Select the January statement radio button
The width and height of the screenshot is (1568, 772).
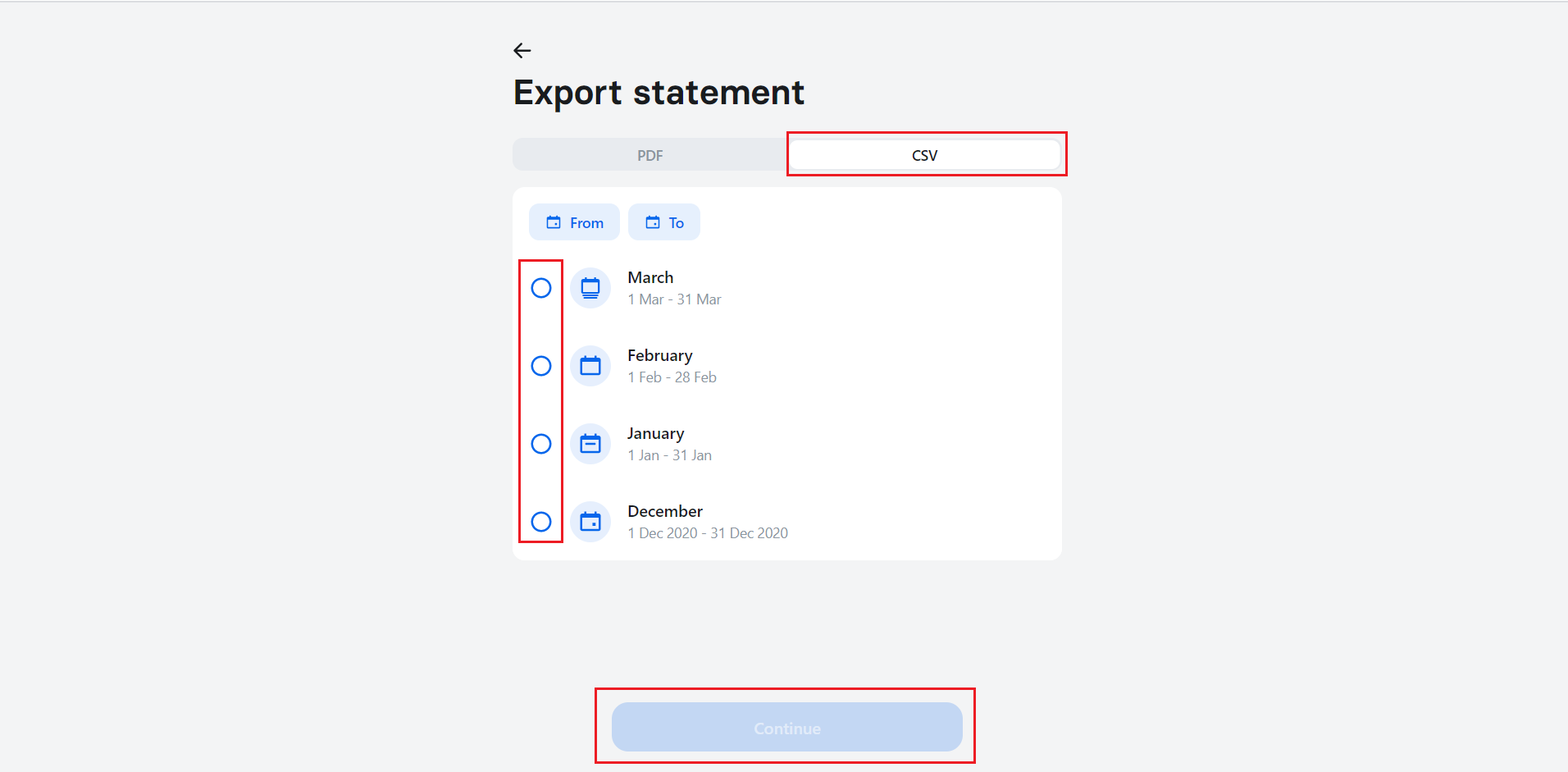(x=541, y=444)
